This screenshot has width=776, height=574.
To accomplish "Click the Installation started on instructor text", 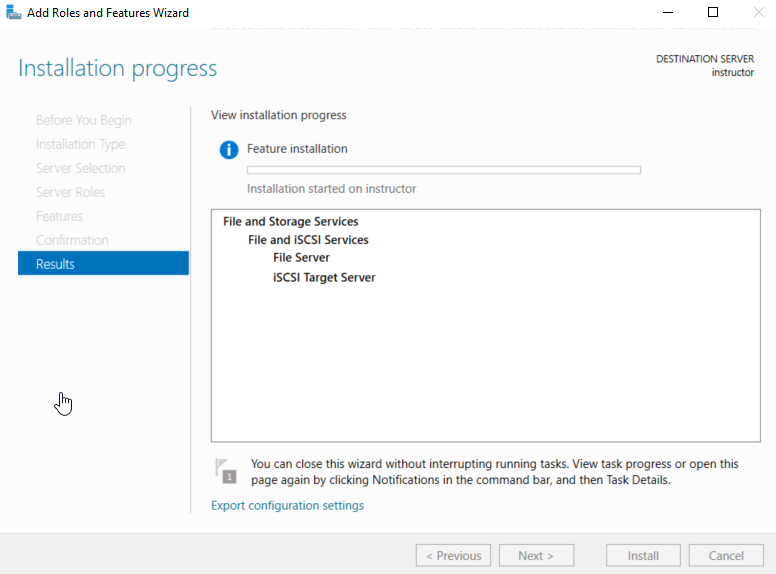I will 332,189.
